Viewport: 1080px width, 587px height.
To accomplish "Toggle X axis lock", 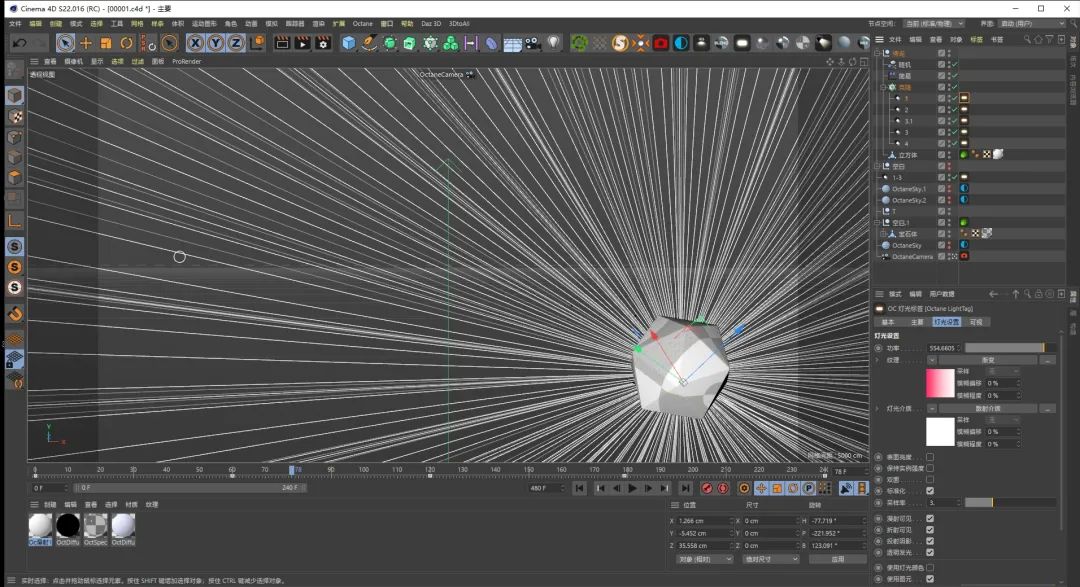I will point(196,43).
